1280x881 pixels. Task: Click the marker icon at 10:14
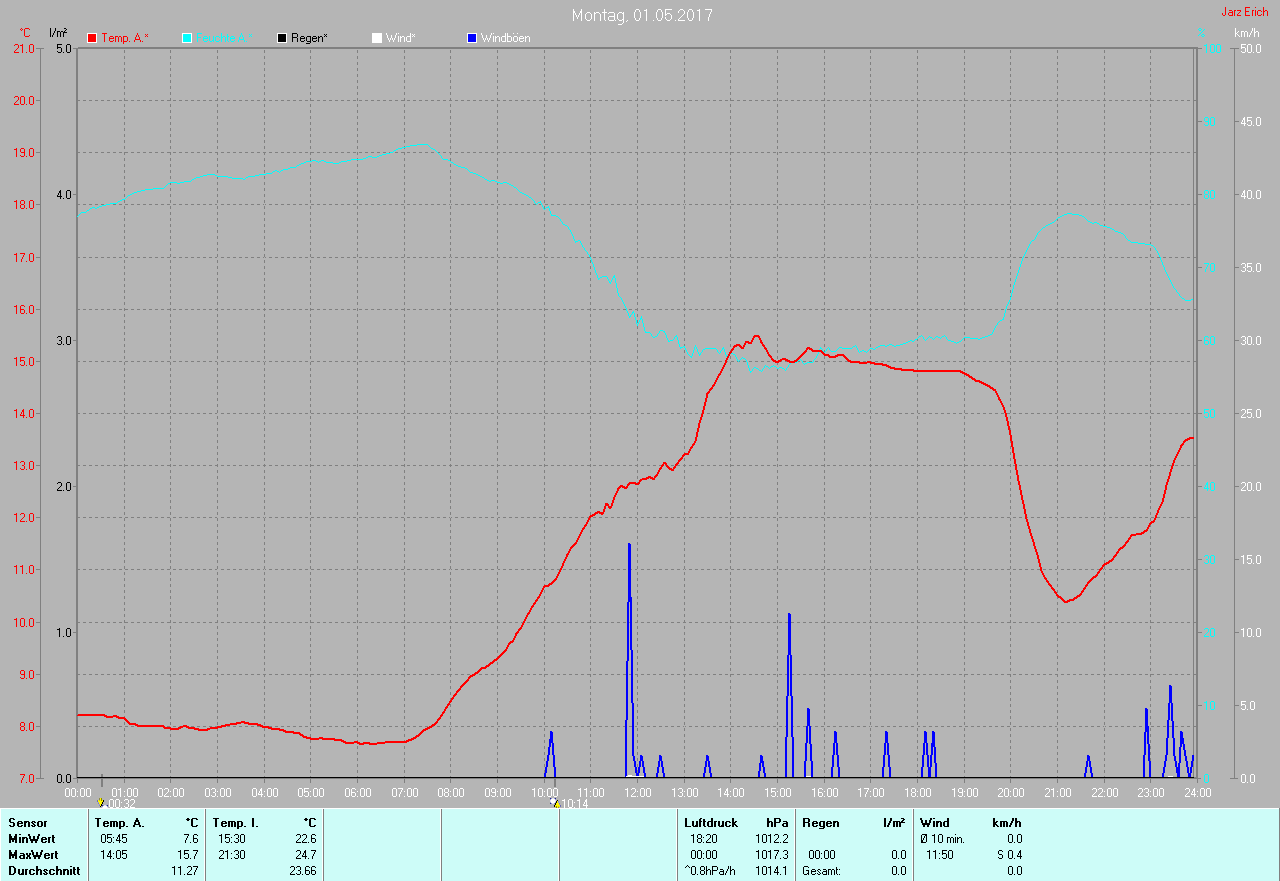(554, 802)
